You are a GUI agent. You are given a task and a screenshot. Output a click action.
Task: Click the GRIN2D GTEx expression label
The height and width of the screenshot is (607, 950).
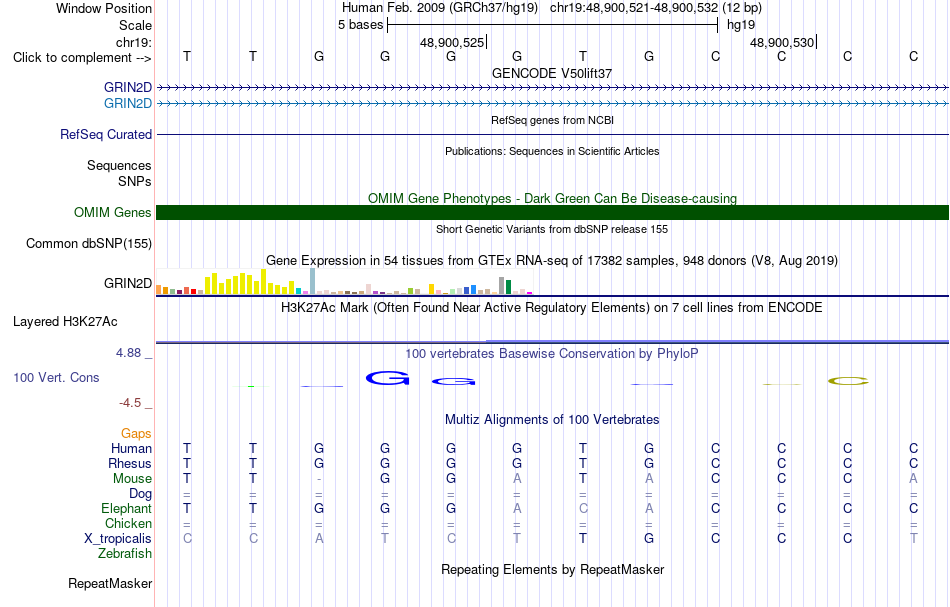pos(128,284)
